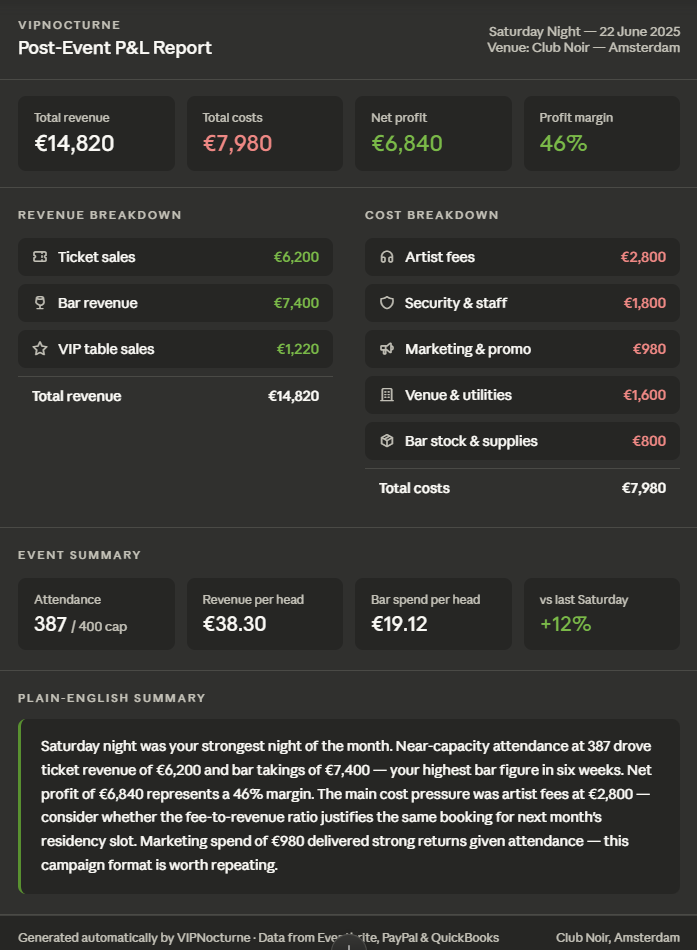Click the wine glass icon for Bar revenue
Image resolution: width=697 pixels, height=950 pixels.
pos(40,303)
